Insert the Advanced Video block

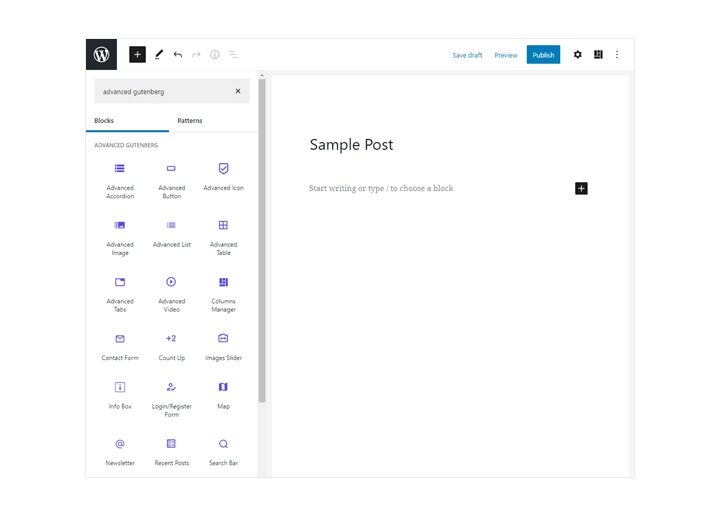171,293
